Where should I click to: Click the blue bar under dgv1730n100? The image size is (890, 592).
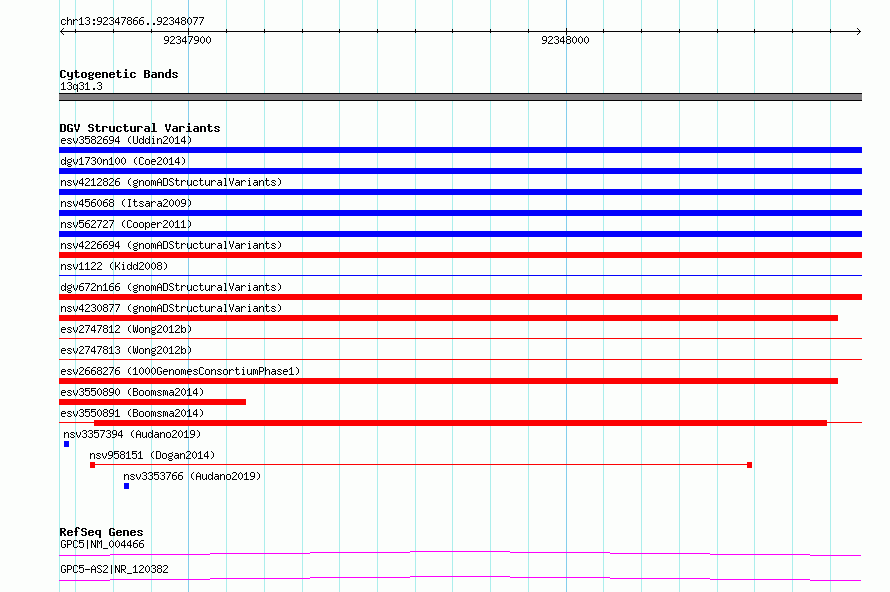460,171
